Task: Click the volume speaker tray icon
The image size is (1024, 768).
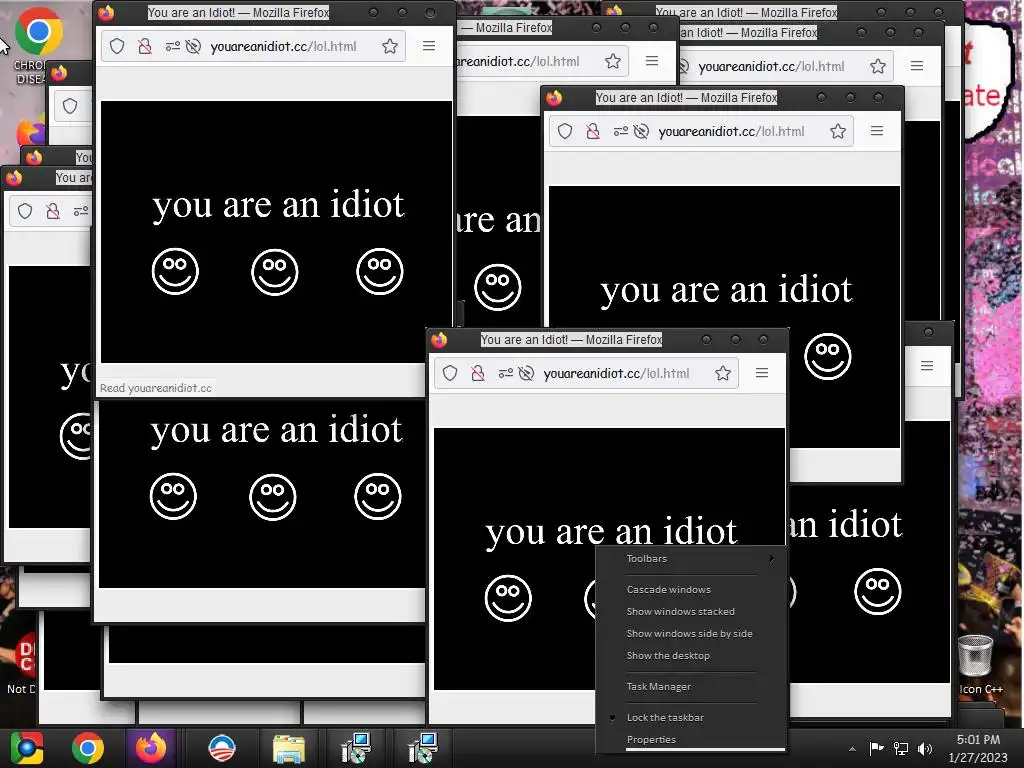Action: tap(925, 748)
